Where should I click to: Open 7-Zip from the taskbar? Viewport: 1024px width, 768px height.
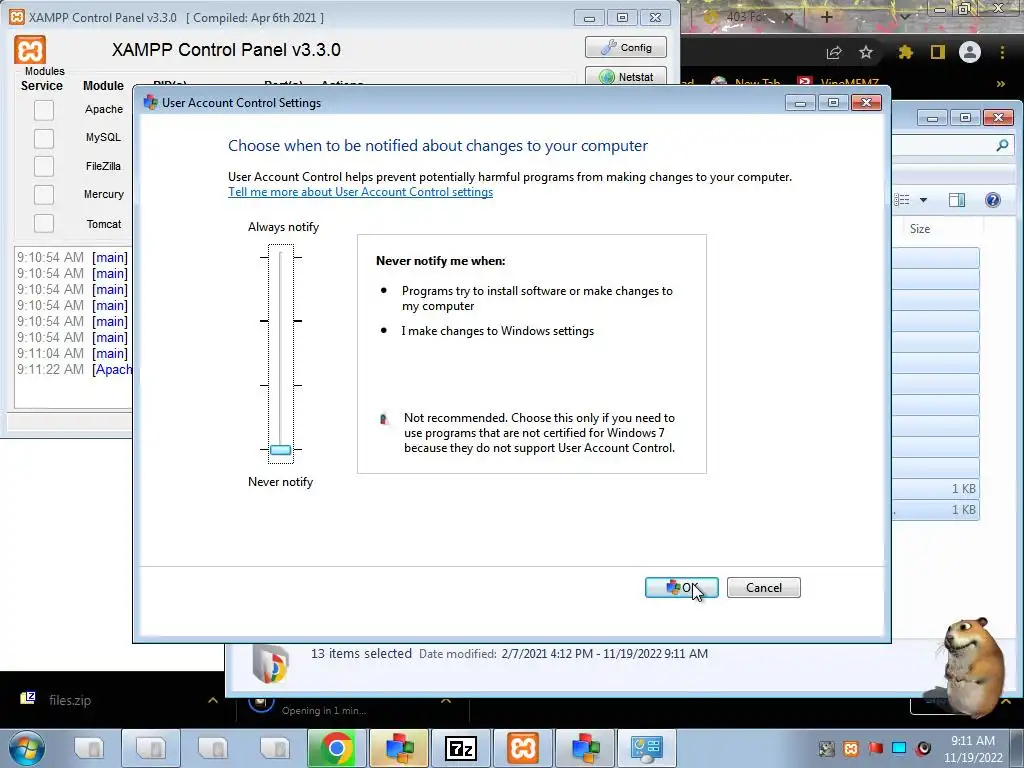pos(460,748)
